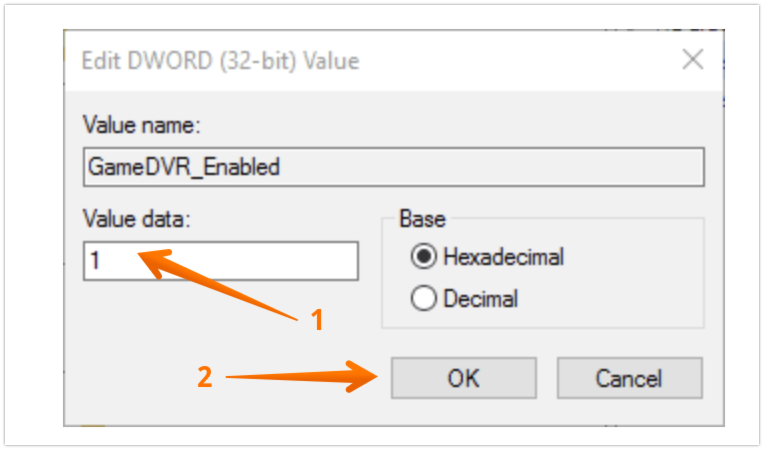
Task: Click the Value name field showing GameDVR_Enabled
Action: [393, 167]
